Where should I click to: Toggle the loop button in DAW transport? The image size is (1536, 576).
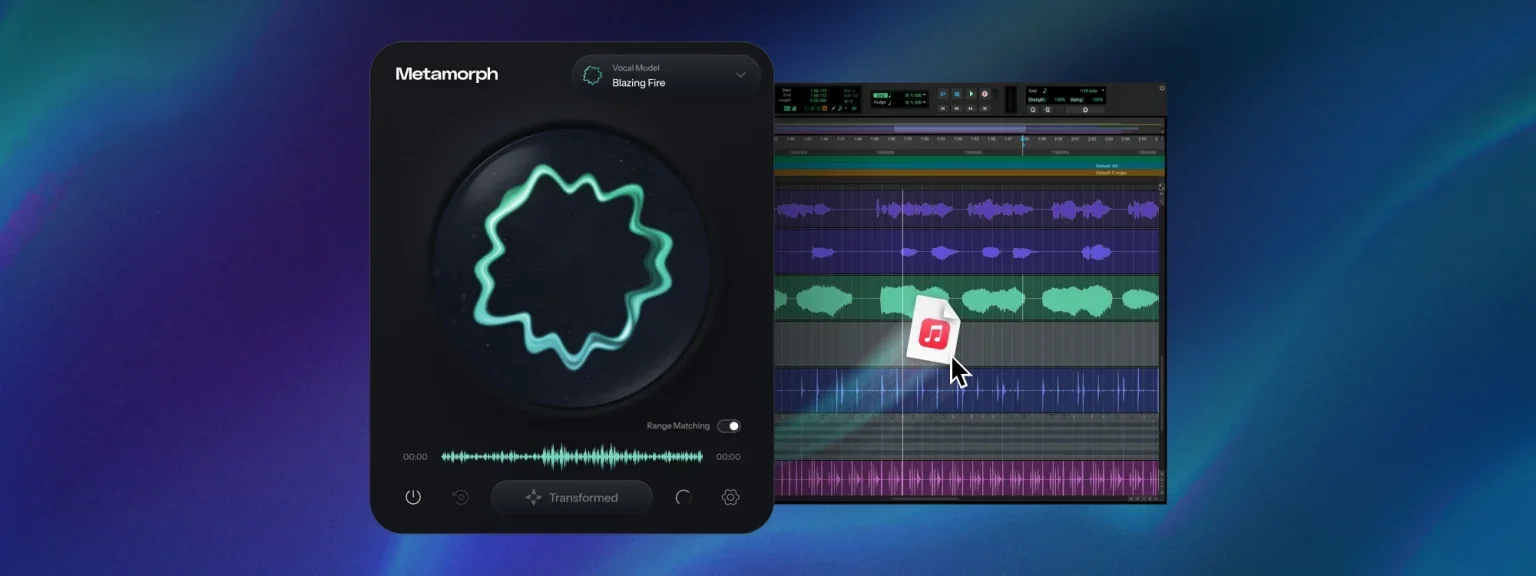click(942, 94)
